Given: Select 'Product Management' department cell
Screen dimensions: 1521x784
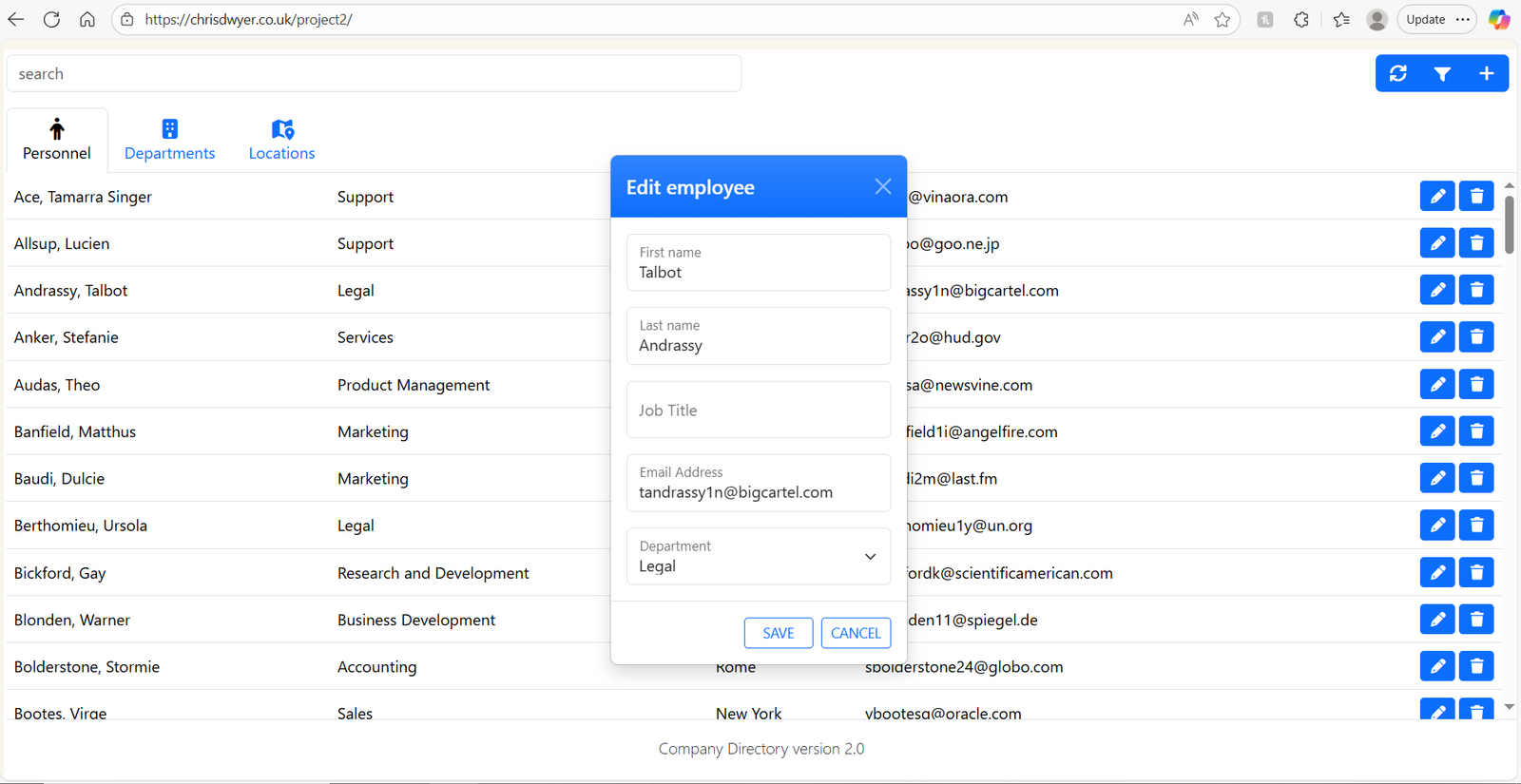Looking at the screenshot, I should pos(414,385).
